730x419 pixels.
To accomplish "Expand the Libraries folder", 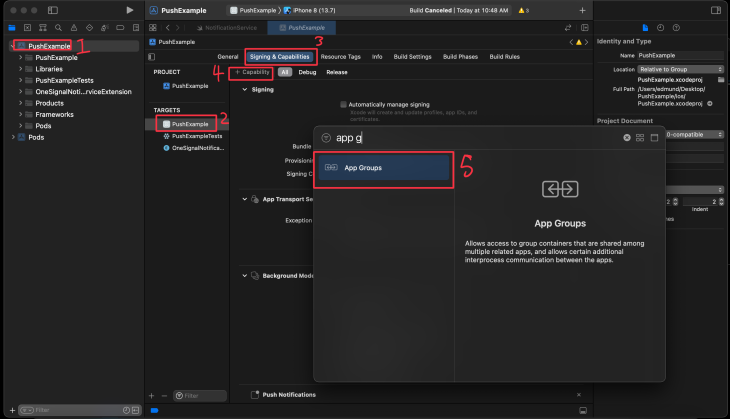I will click(20, 69).
